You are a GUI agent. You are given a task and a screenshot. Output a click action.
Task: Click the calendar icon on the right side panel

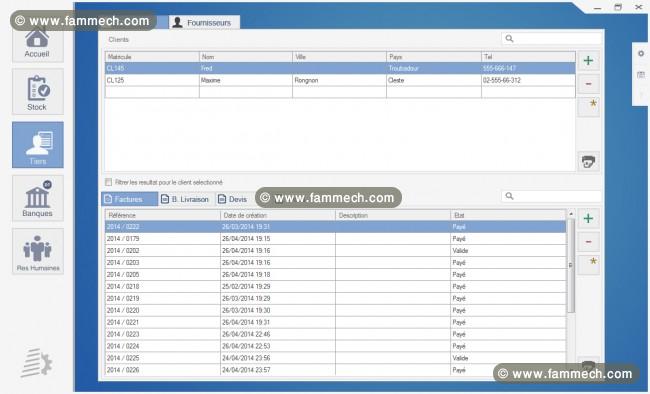(641, 75)
